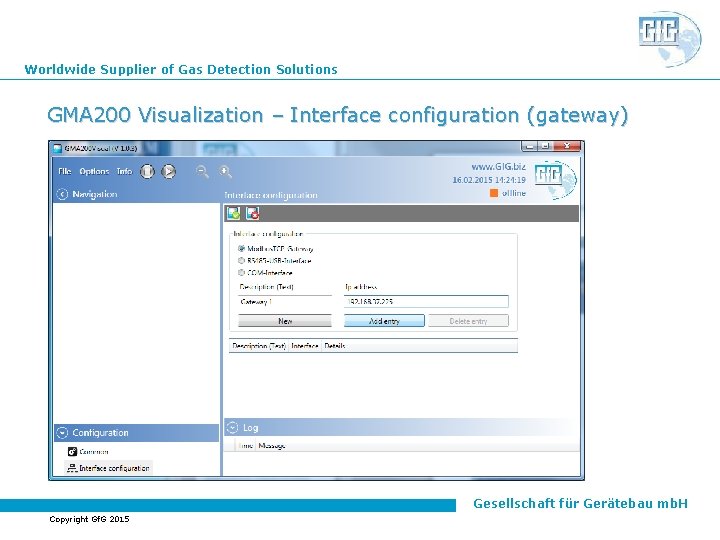Maximize the GMA200Visual window
The width and height of the screenshot is (720, 540).
(x=545, y=146)
